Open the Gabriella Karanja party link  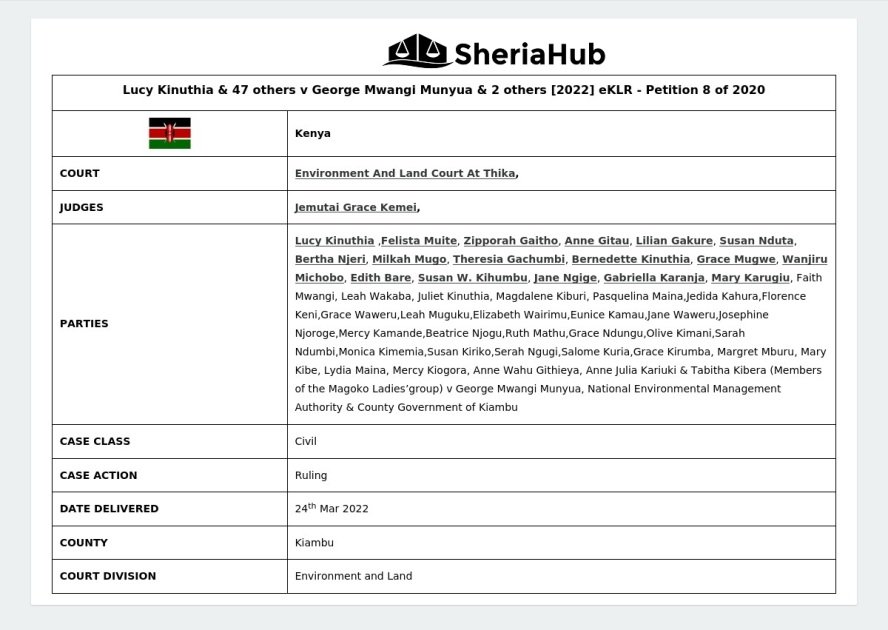tap(653, 278)
